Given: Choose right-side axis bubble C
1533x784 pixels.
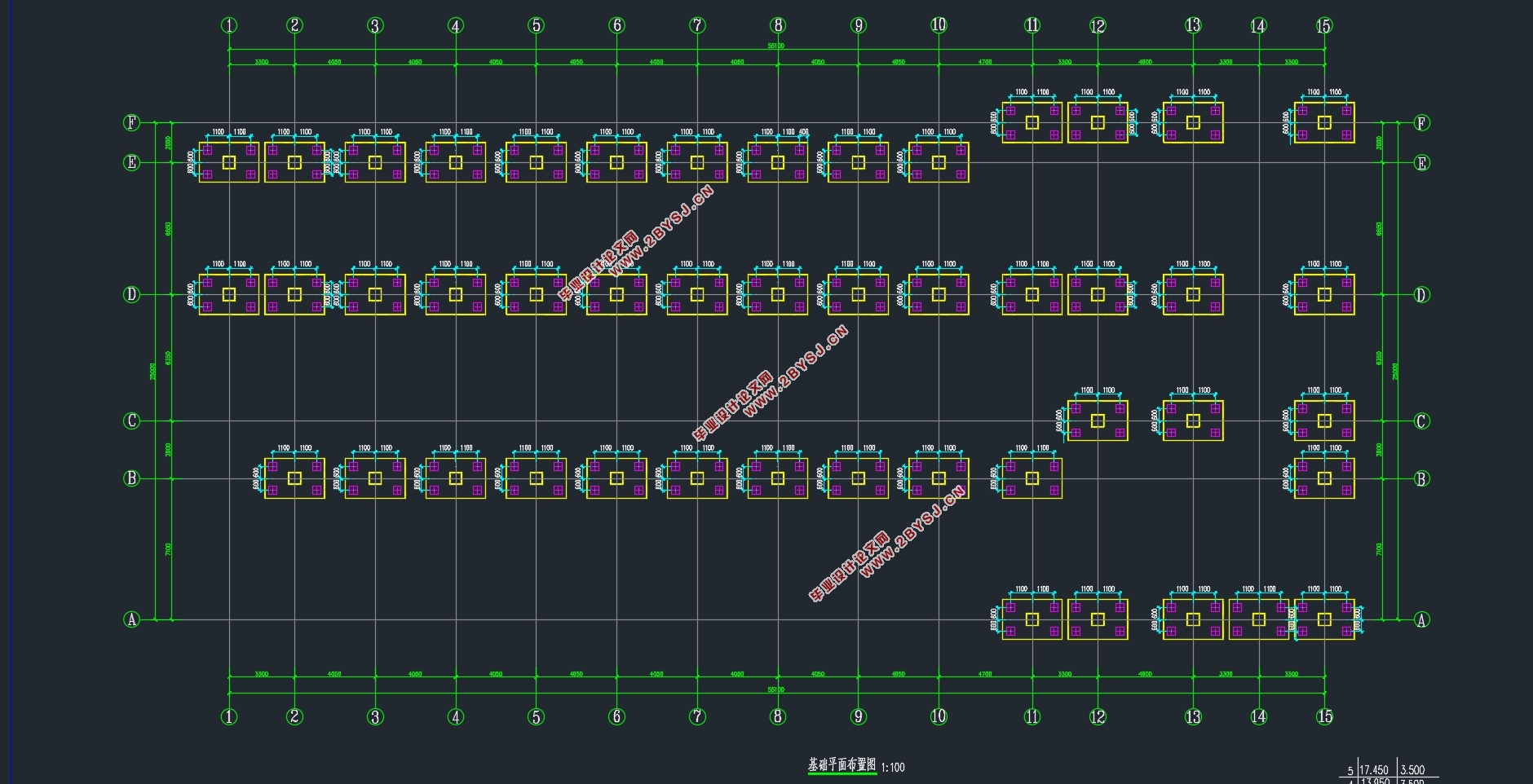Looking at the screenshot, I should tap(1421, 421).
